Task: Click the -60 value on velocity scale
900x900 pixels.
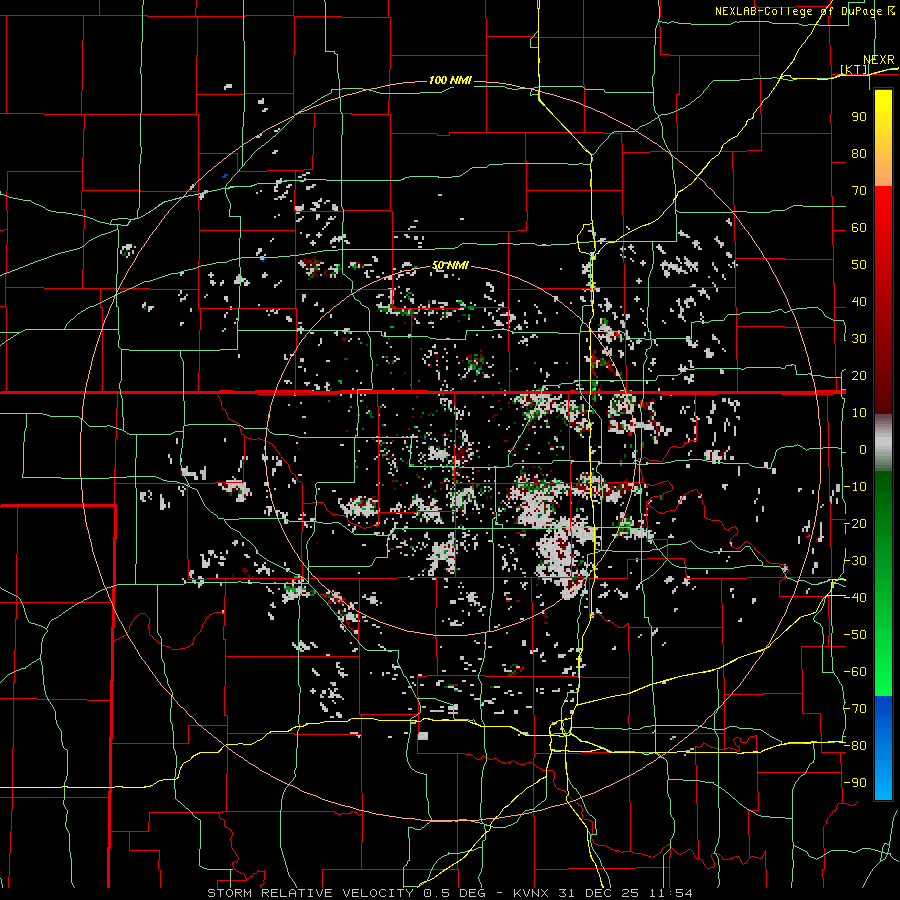Action: [855, 672]
